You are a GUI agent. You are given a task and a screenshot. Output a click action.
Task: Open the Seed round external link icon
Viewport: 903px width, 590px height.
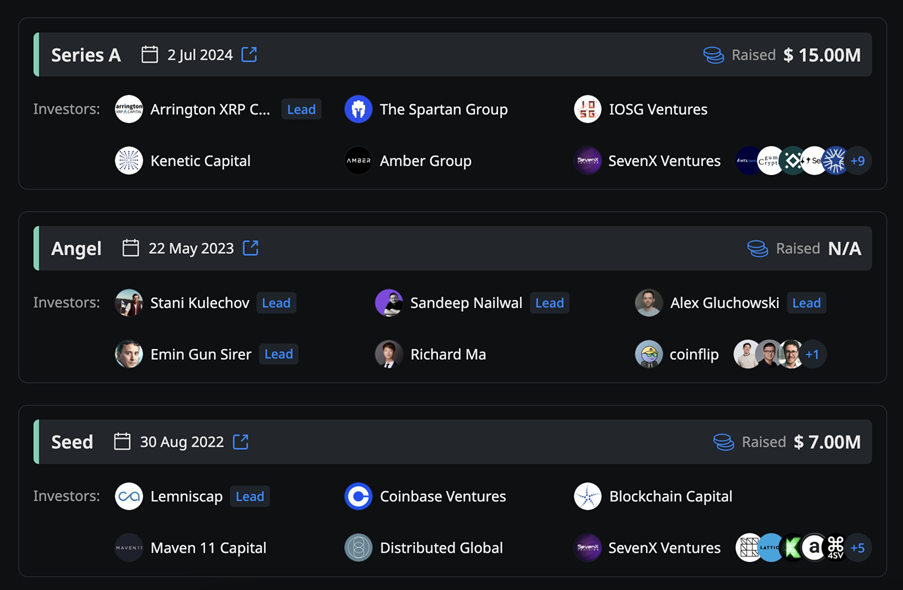click(241, 442)
